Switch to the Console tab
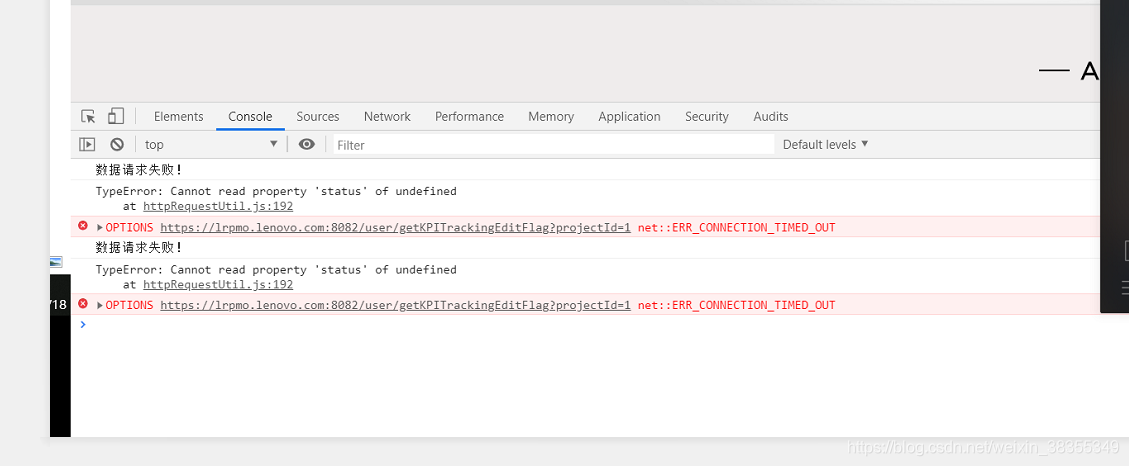Screen dimensions: 1129x466 pyautogui.click(x=250, y=117)
